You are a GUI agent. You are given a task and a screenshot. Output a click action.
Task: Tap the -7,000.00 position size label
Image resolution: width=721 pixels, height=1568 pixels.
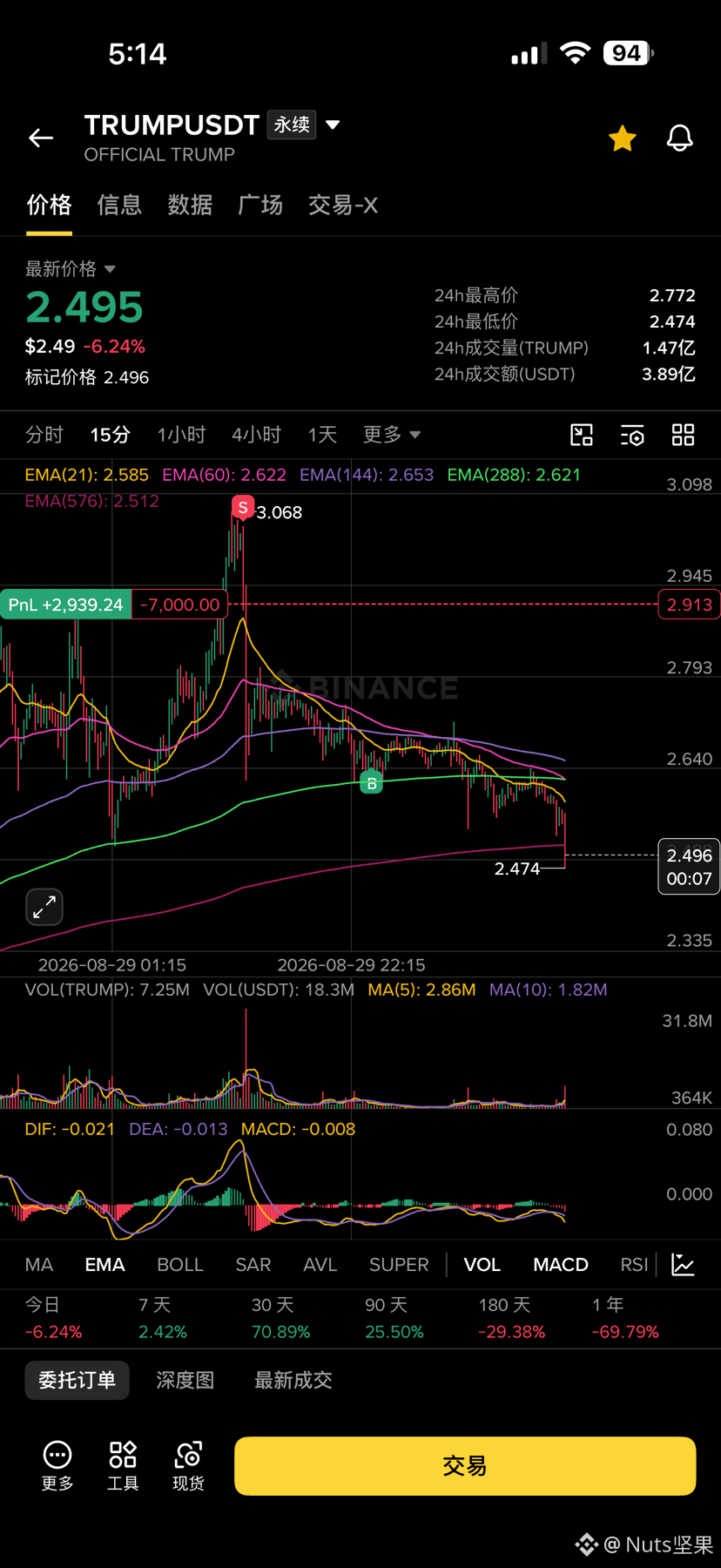click(x=179, y=605)
